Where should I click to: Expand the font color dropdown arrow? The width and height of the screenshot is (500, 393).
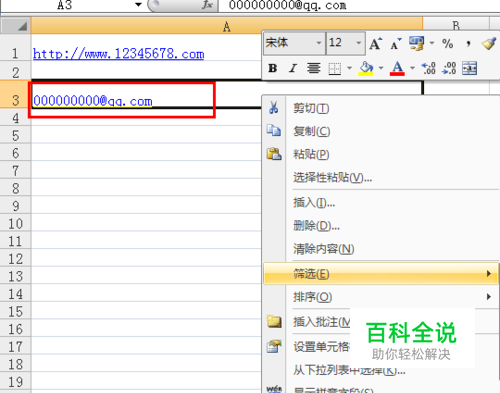[412, 68]
